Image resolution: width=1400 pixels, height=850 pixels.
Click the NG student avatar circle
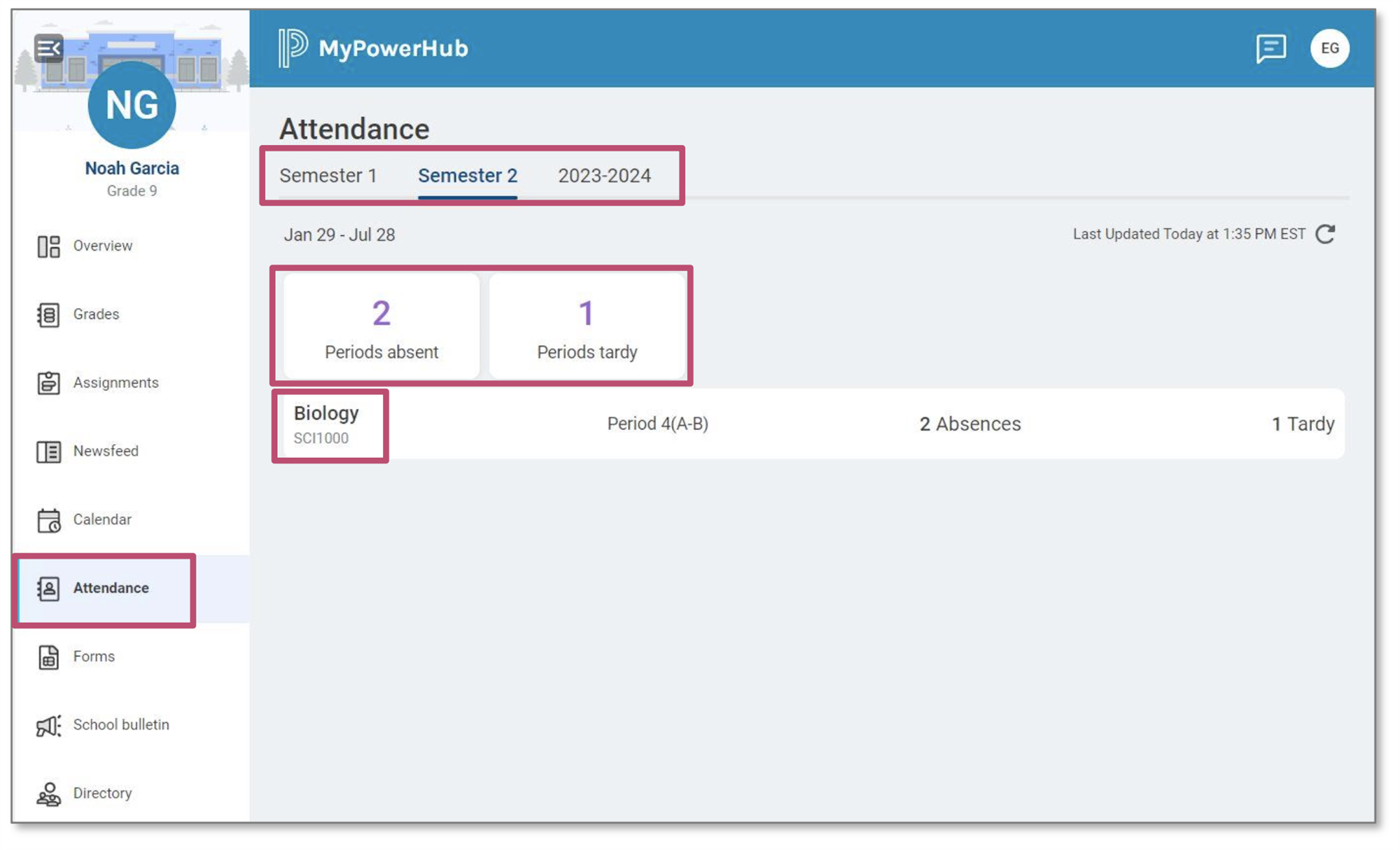[132, 105]
